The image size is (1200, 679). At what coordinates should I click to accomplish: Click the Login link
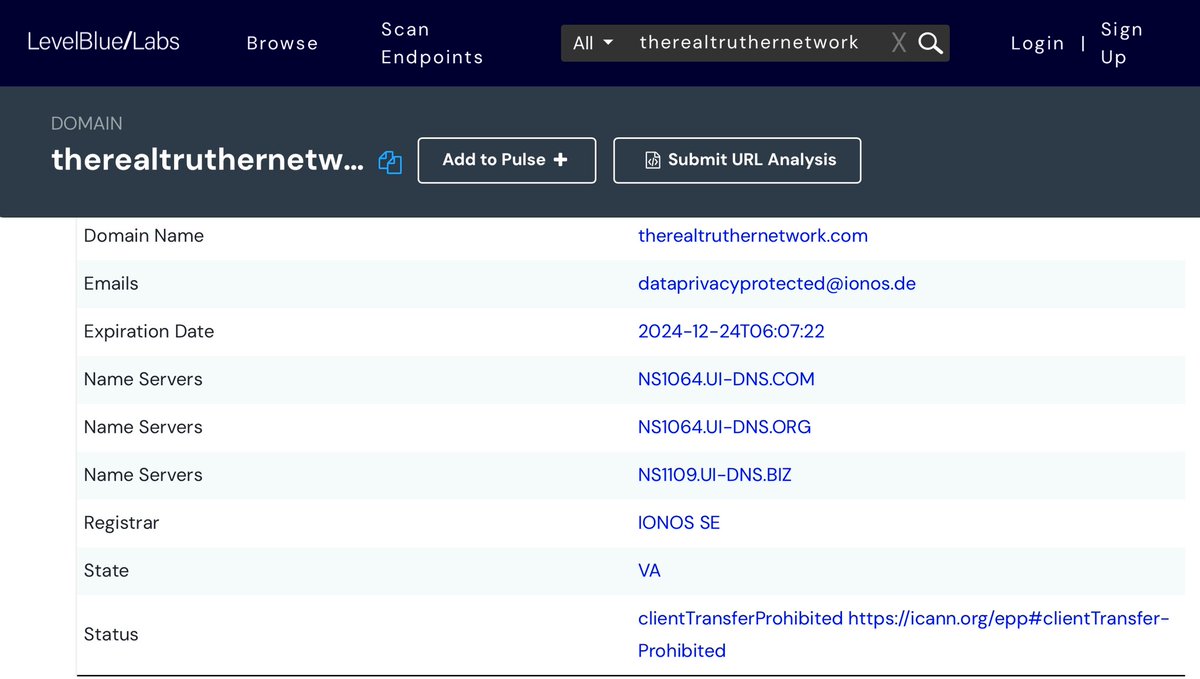tap(1037, 43)
